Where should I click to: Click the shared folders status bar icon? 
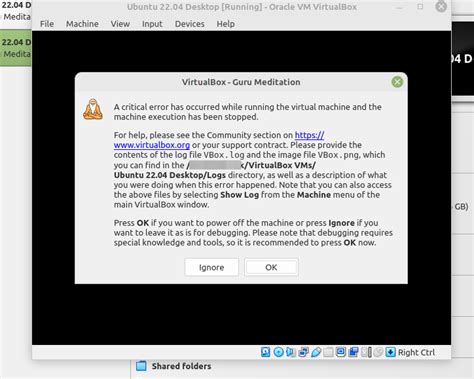tap(328, 352)
